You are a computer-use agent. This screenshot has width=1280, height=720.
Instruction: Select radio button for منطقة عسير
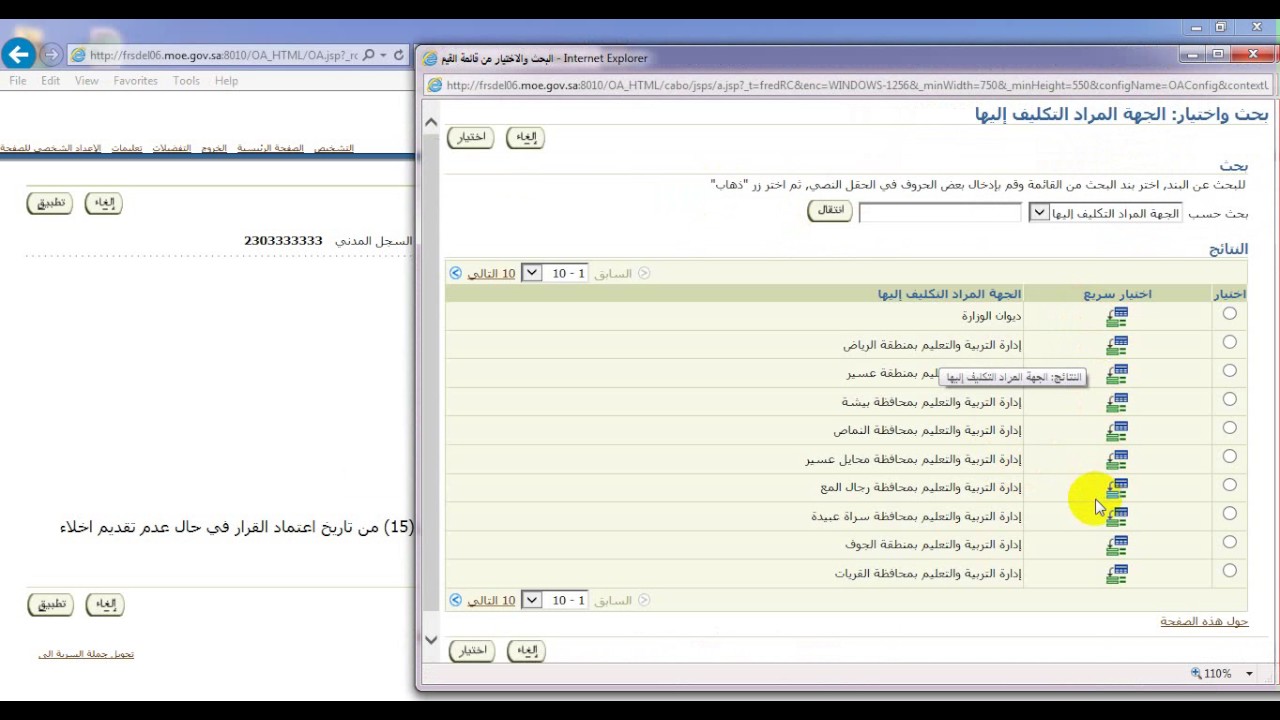[x=1229, y=371]
